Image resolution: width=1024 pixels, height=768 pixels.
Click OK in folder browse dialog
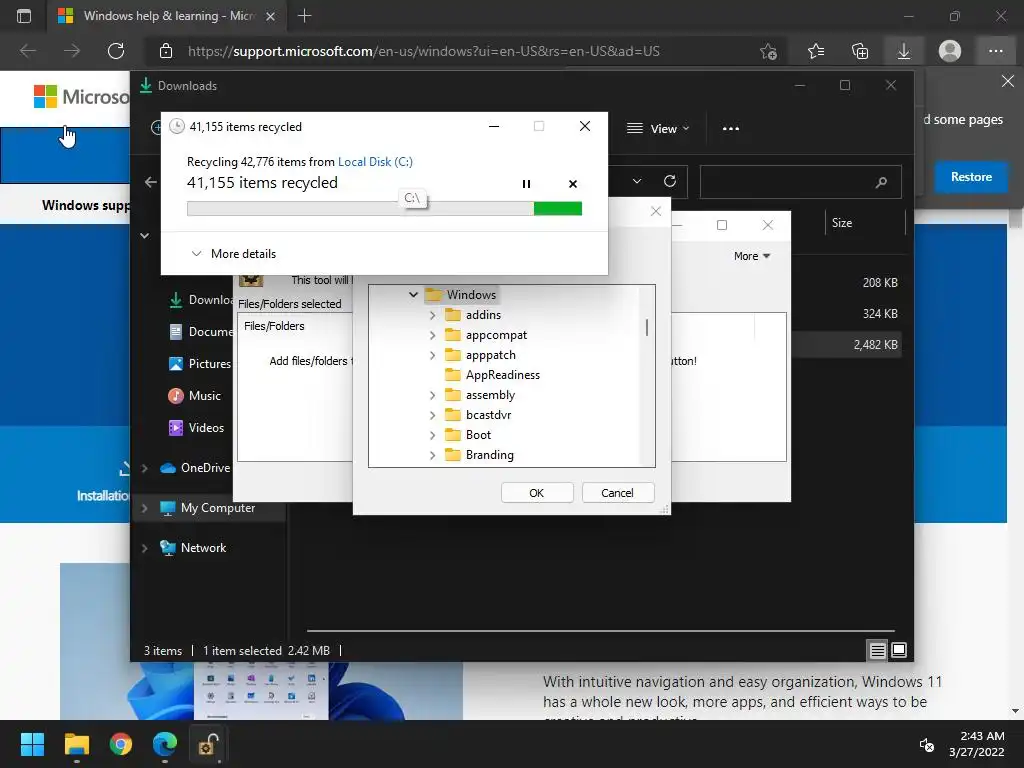tap(537, 493)
